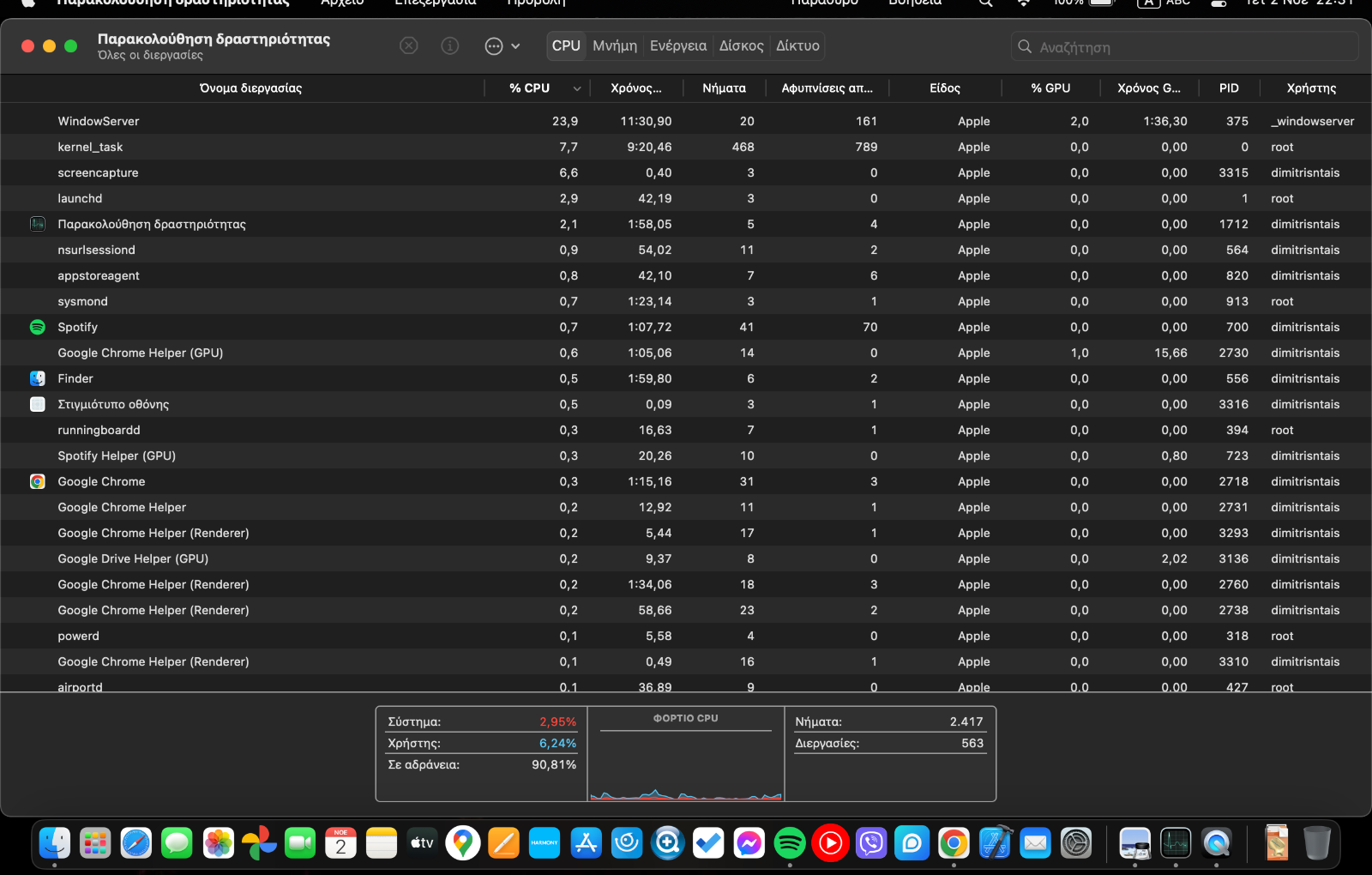
Task: Open Apple Photos from the Dock
Action: (x=218, y=843)
